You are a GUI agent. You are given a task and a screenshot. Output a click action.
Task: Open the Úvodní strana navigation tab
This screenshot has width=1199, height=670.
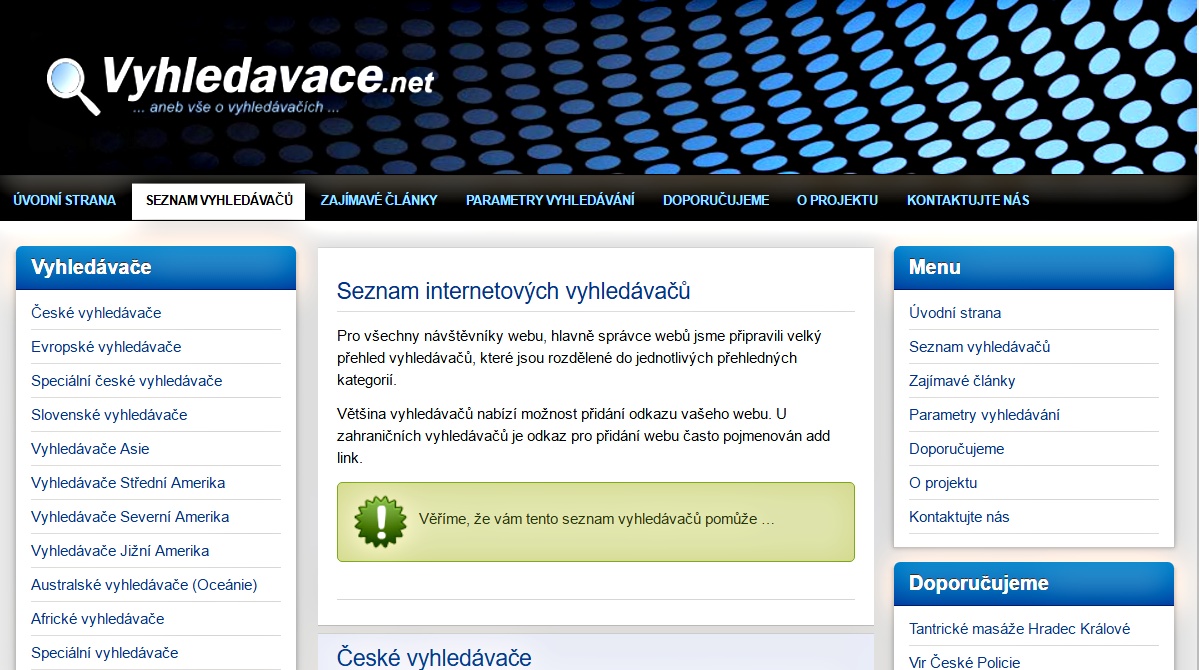(65, 200)
